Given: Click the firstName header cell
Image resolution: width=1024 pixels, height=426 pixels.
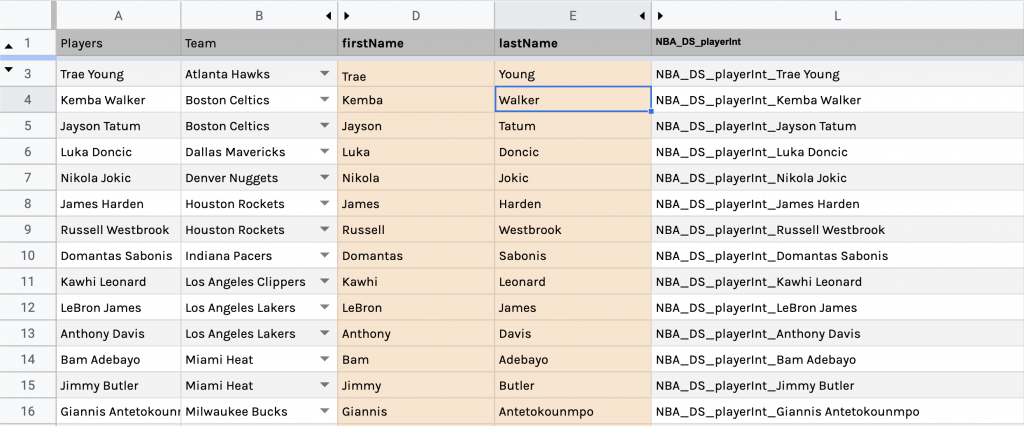Looking at the screenshot, I should [415, 44].
